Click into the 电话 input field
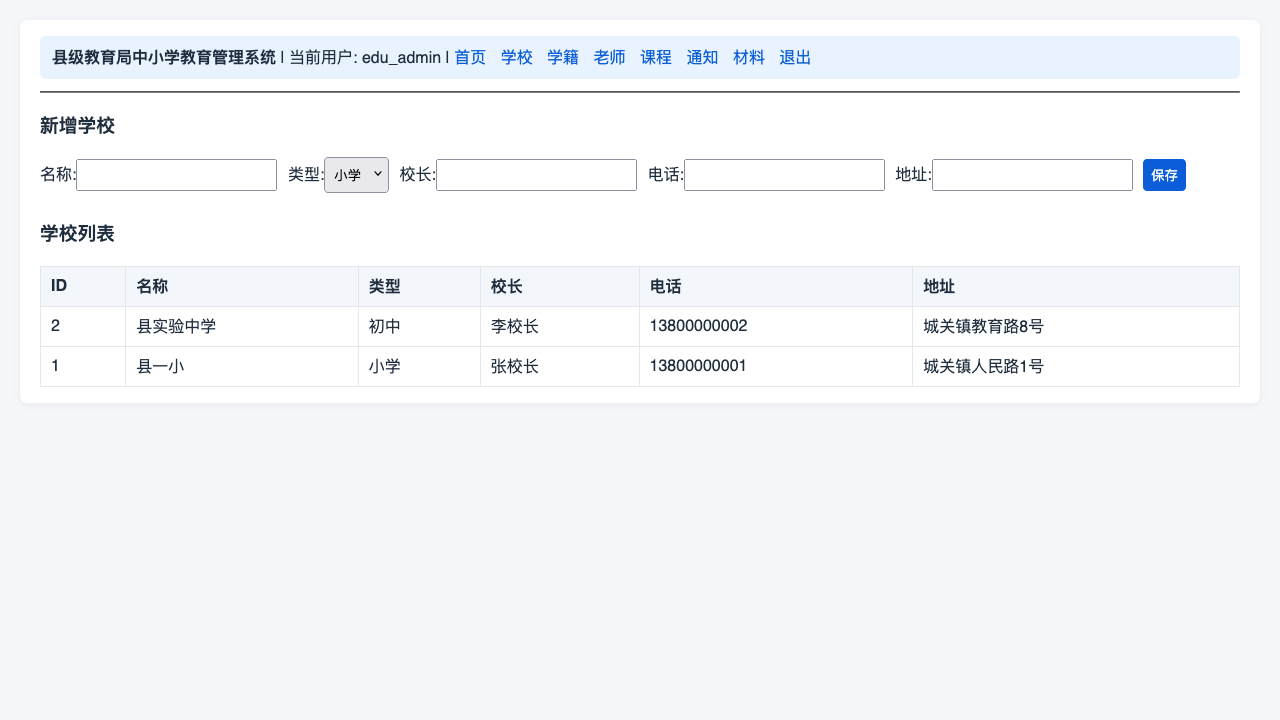This screenshot has height=720, width=1280. click(x=784, y=175)
